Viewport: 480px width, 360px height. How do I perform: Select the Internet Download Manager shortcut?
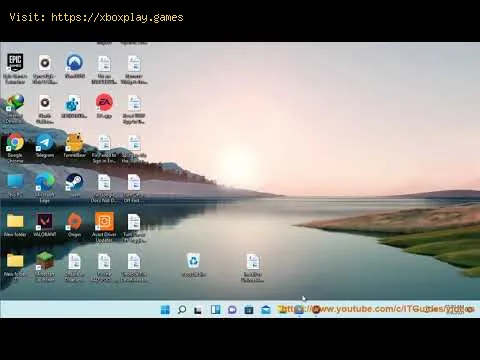15,103
